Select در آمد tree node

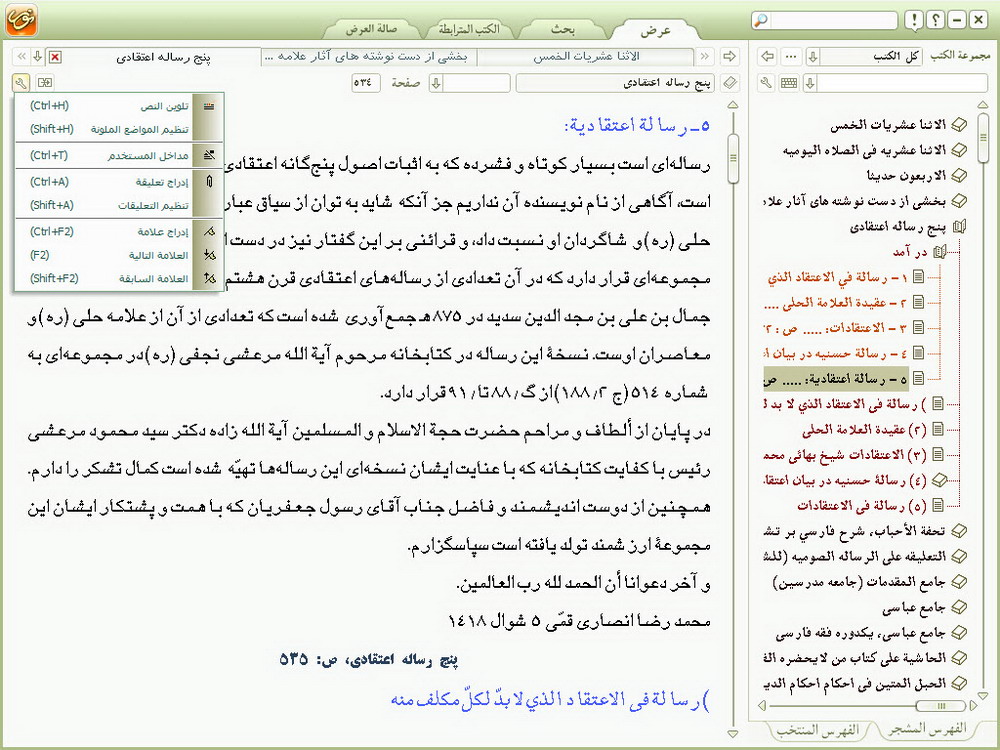coord(910,252)
